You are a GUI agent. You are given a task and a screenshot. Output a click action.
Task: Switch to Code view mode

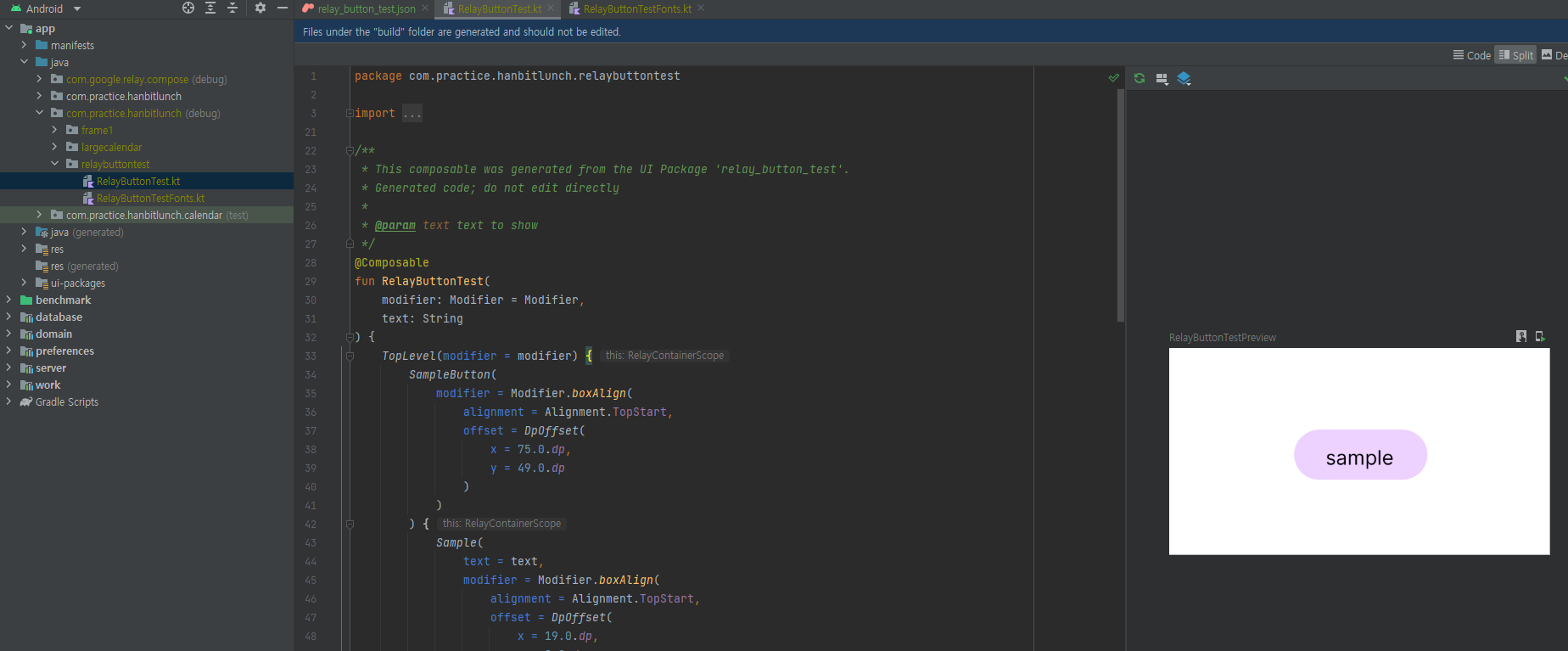pyautogui.click(x=1472, y=55)
